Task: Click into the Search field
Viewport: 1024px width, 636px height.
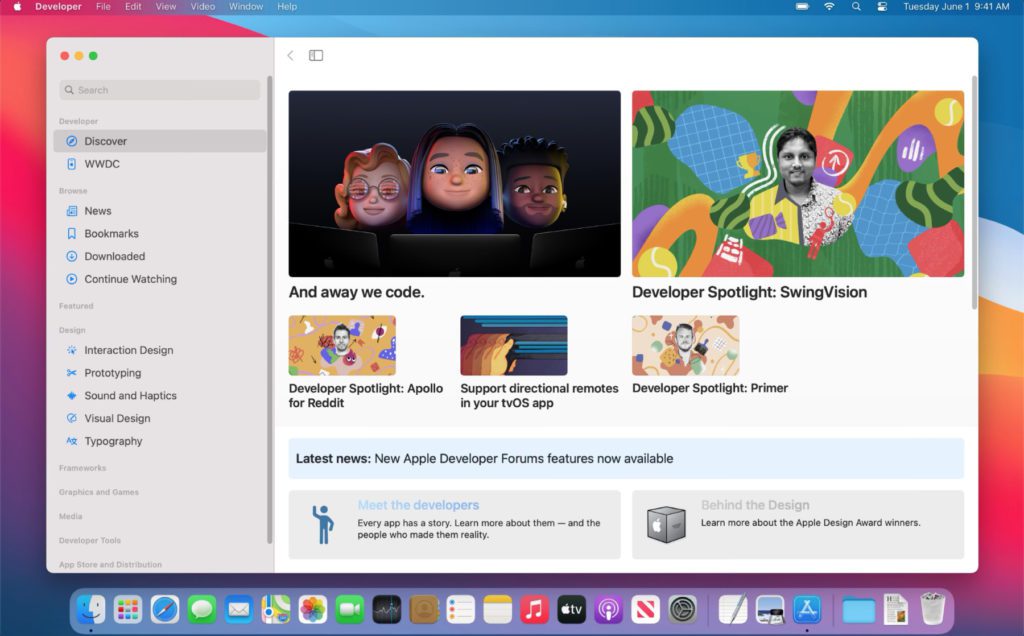Action: (158, 89)
